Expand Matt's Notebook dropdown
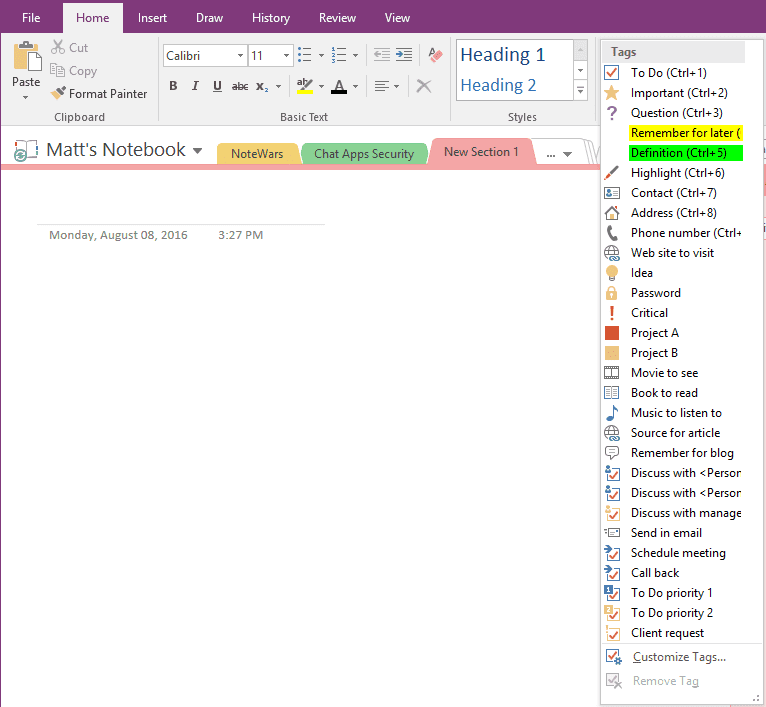Viewport: 766px width, 707px height. 197,150
